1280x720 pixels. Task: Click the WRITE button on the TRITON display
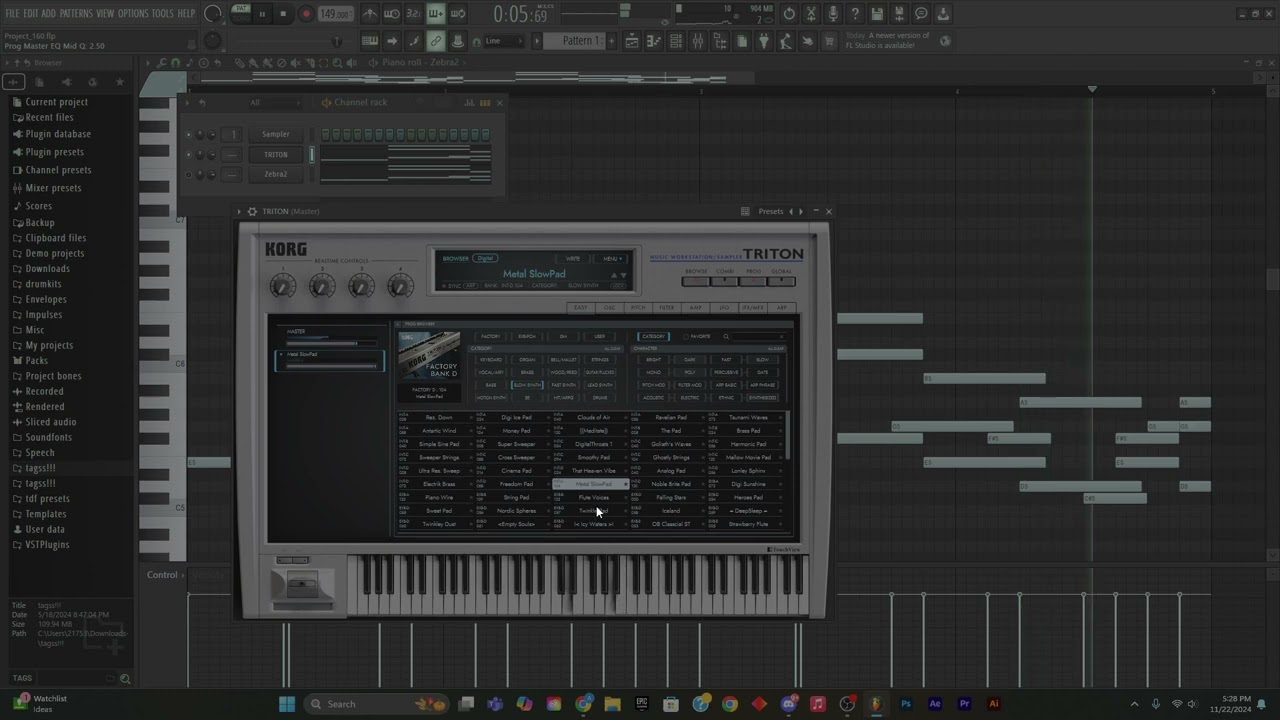[573, 259]
